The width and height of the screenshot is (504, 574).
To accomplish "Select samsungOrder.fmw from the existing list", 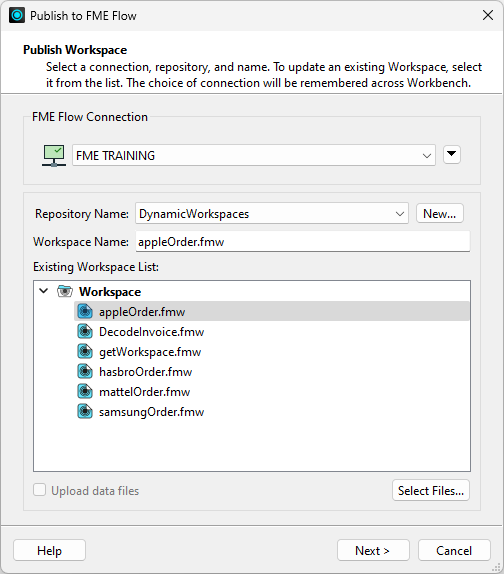I will 152,412.
